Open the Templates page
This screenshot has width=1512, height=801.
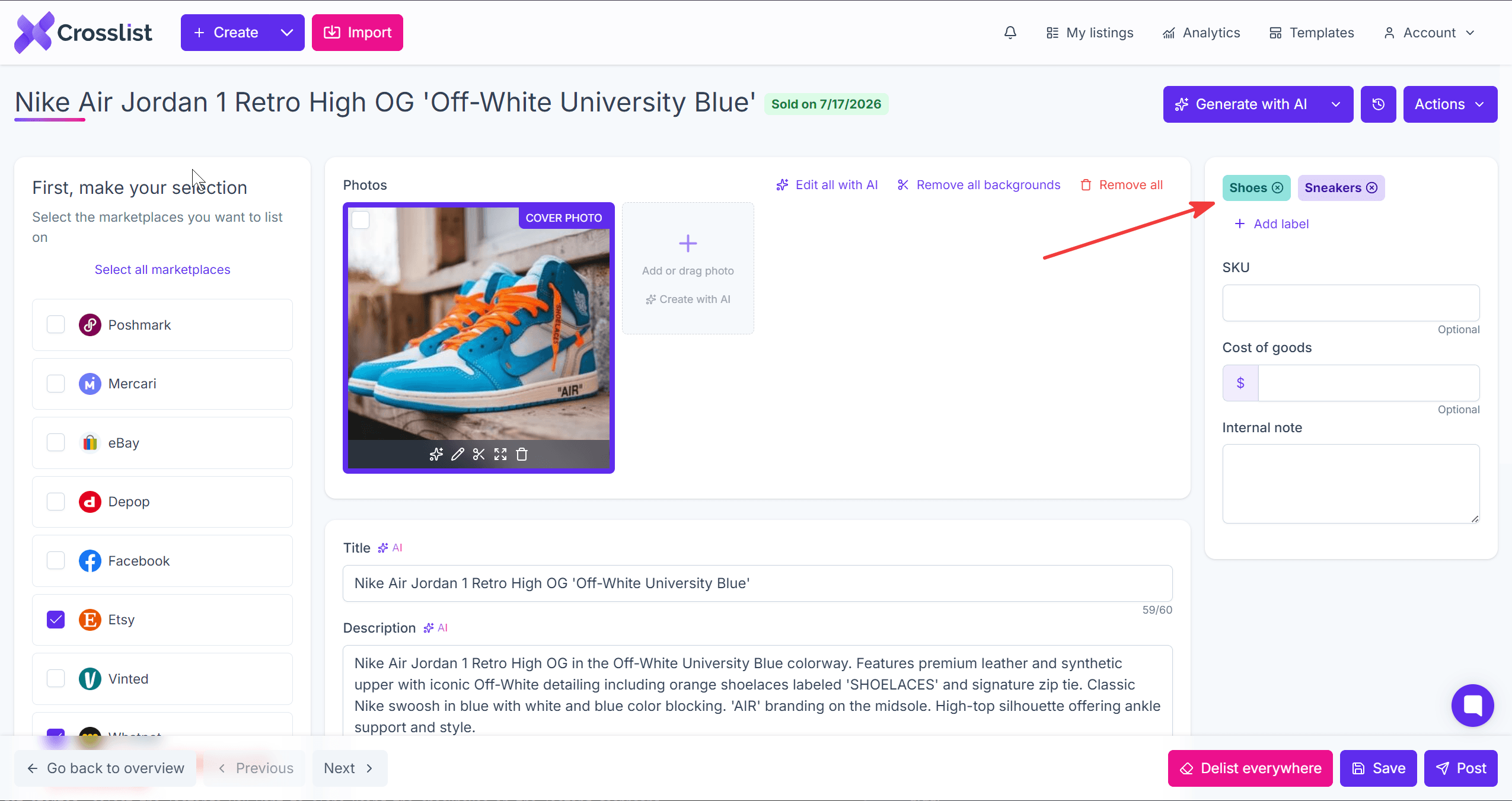[1312, 33]
